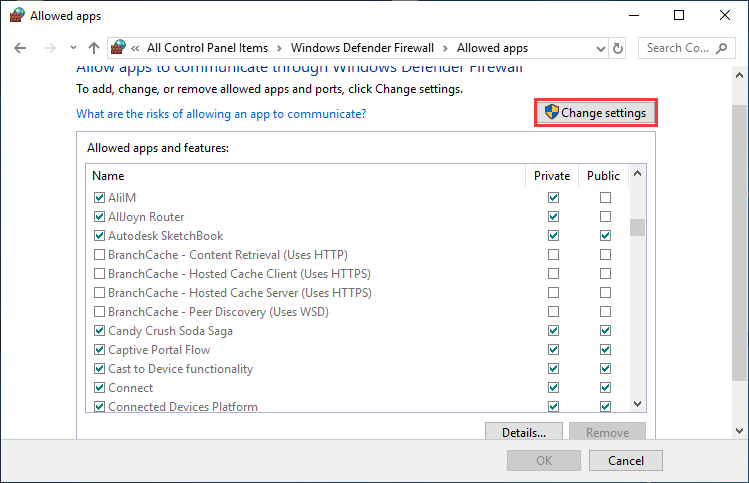
Task: Enable Private for BranchCache Content Retrieval
Action: tap(553, 255)
